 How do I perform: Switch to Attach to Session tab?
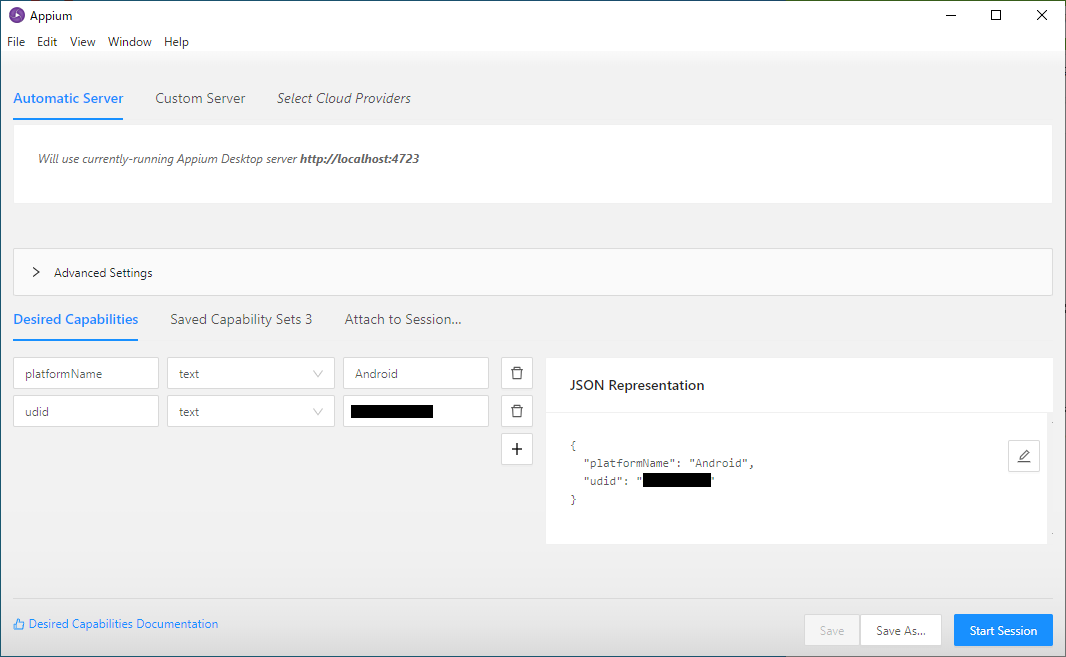point(402,320)
